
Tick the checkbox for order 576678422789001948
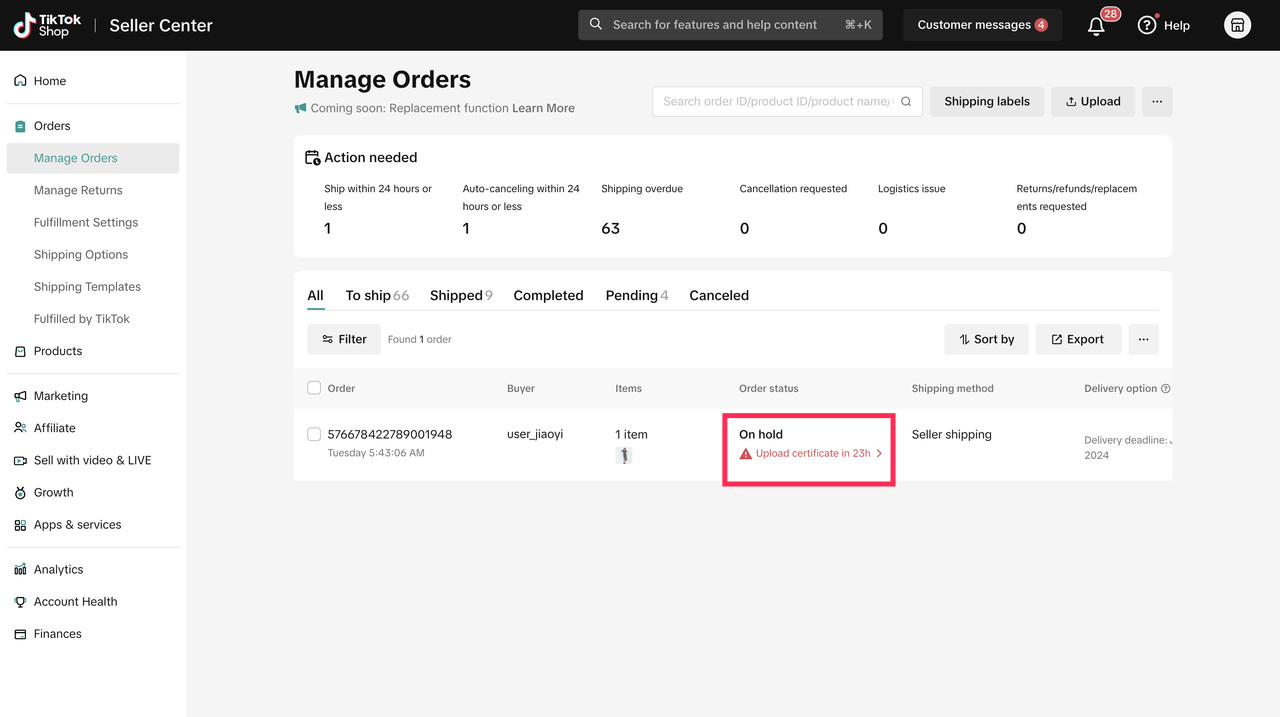click(314, 434)
